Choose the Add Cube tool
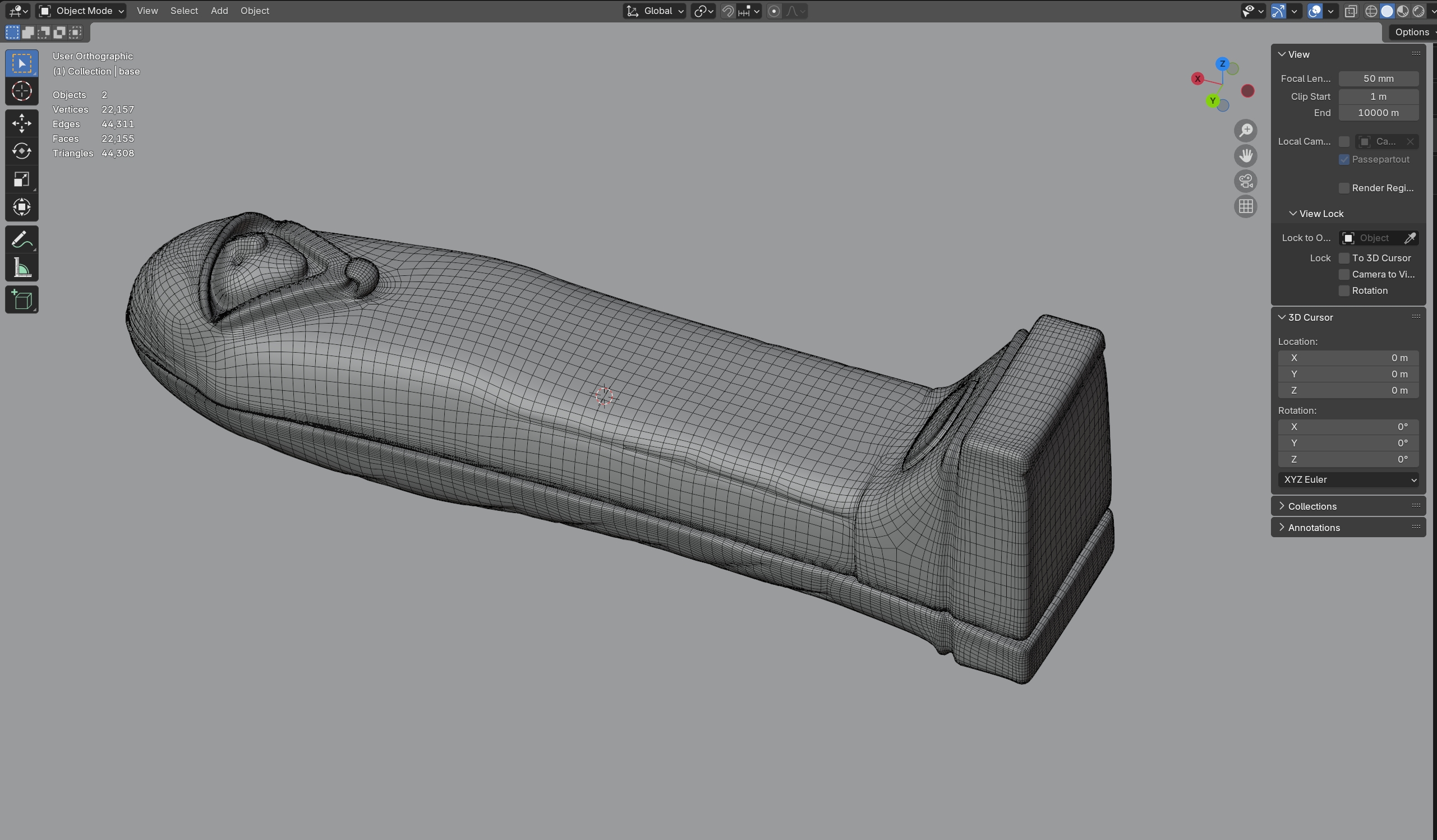This screenshot has height=840, width=1437. pyautogui.click(x=22, y=299)
